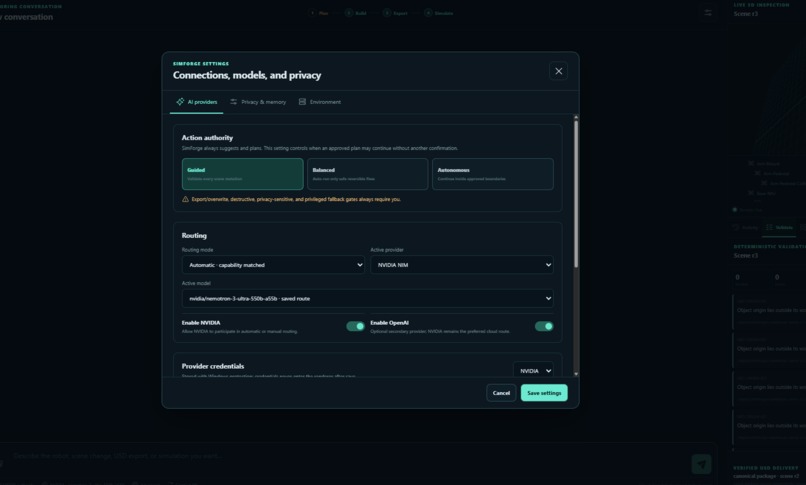The height and width of the screenshot is (485, 806).
Task: Open the AI providers tab
Action: pos(196,102)
